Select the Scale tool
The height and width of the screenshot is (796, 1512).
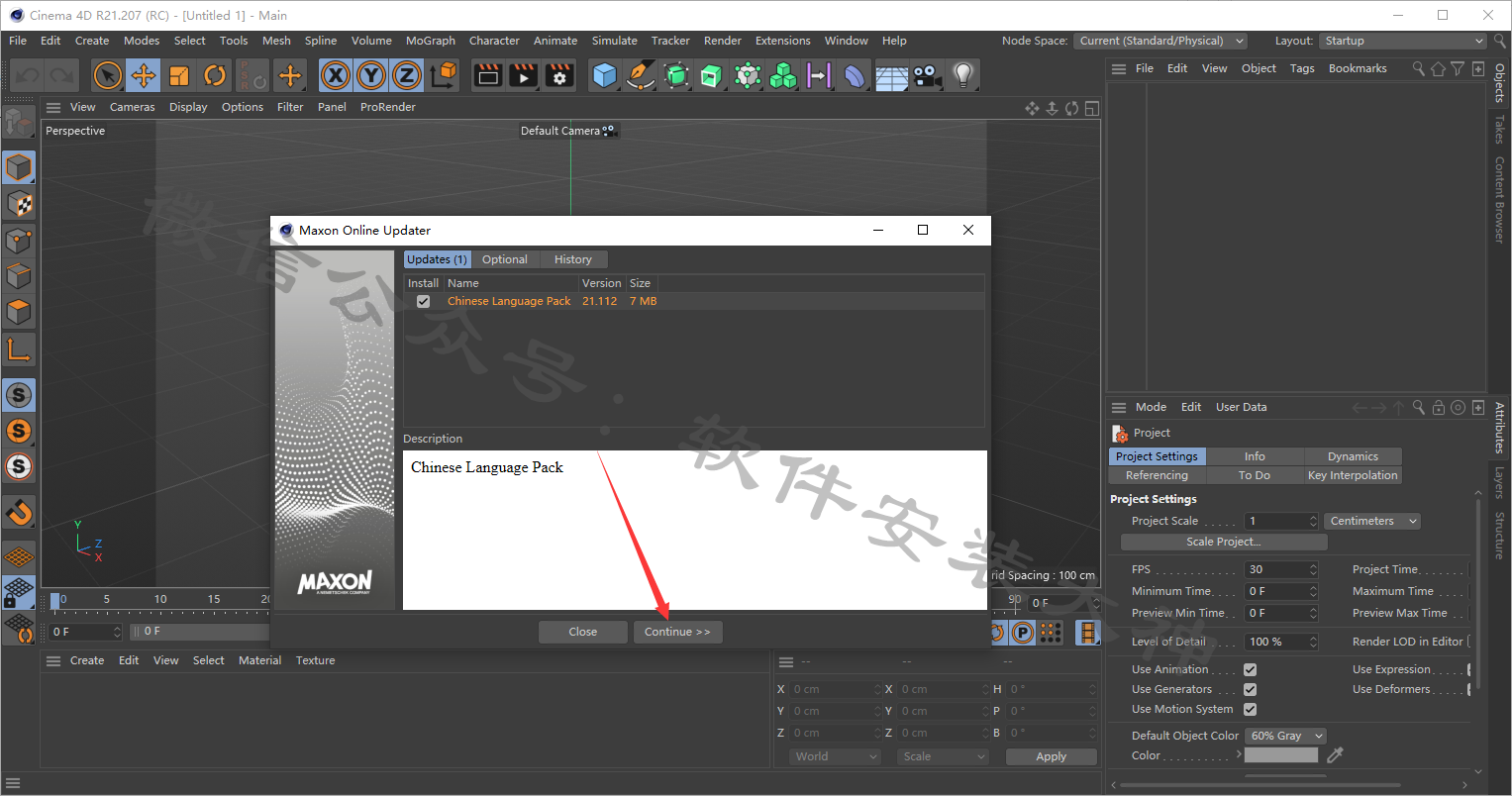coord(179,75)
